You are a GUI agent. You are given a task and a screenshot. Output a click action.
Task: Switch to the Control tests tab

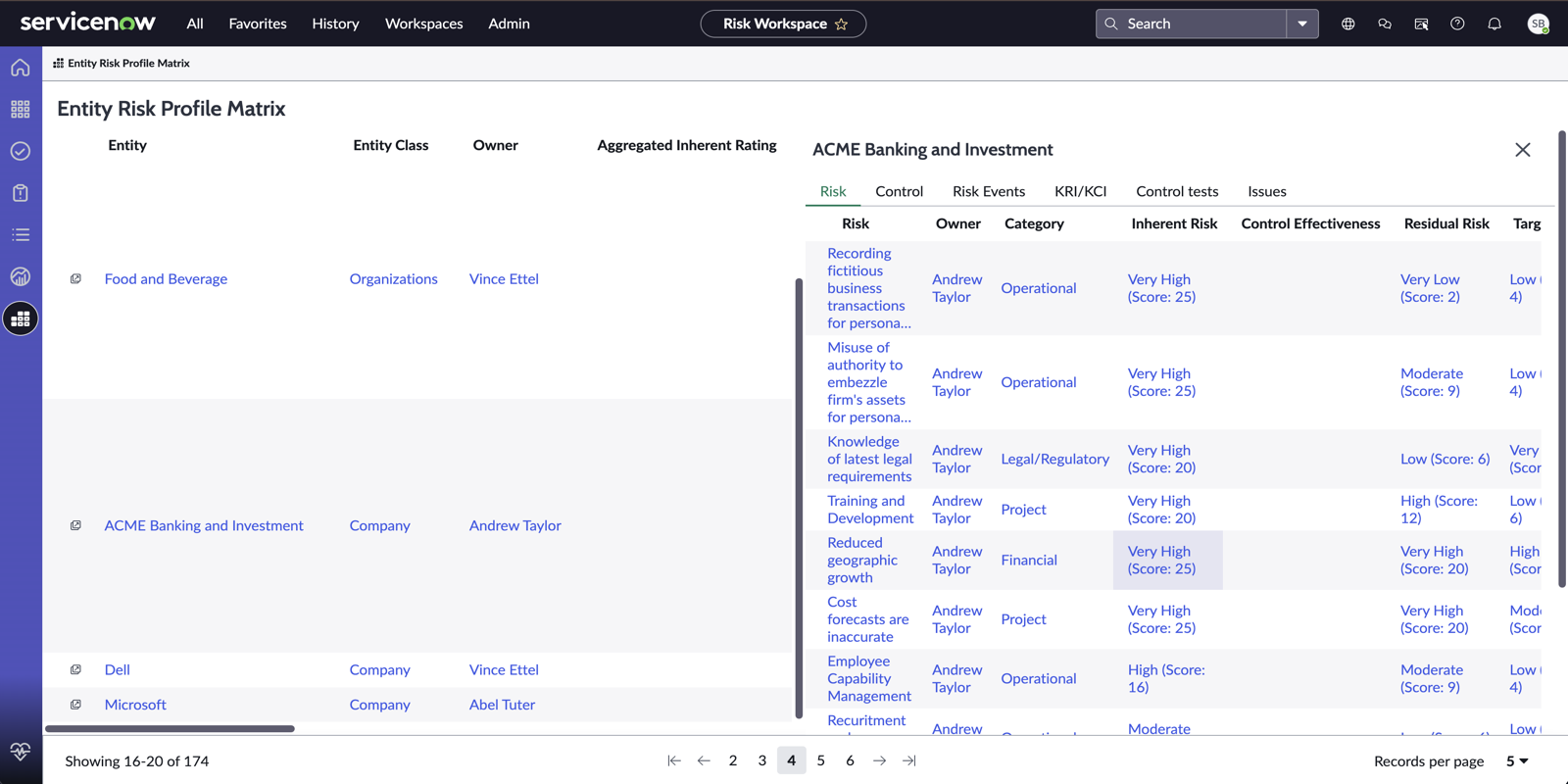coord(1177,191)
